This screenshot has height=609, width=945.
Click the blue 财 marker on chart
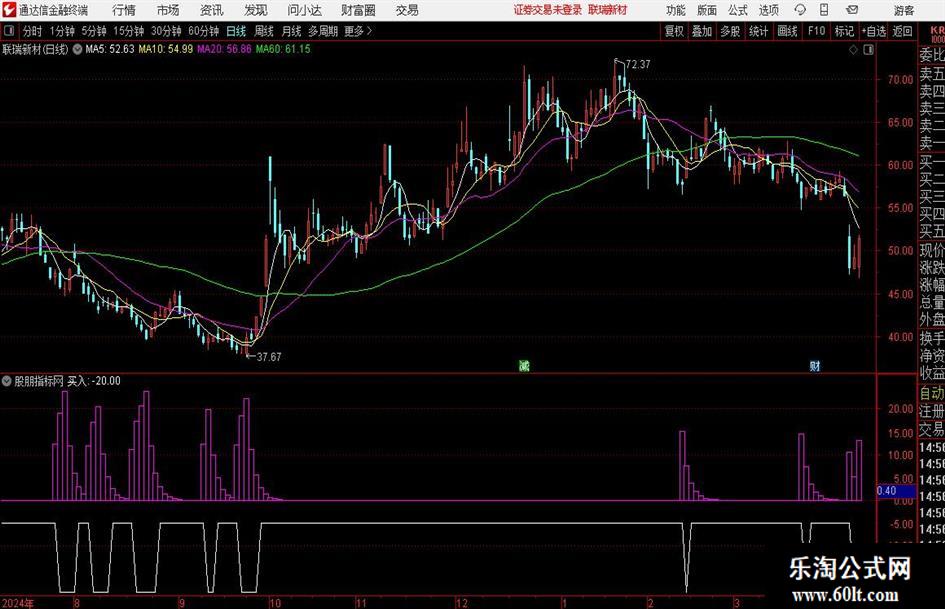click(814, 365)
